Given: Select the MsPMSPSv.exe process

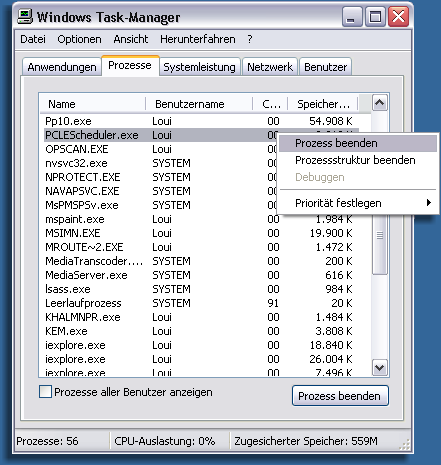Looking at the screenshot, I should 160,205.
